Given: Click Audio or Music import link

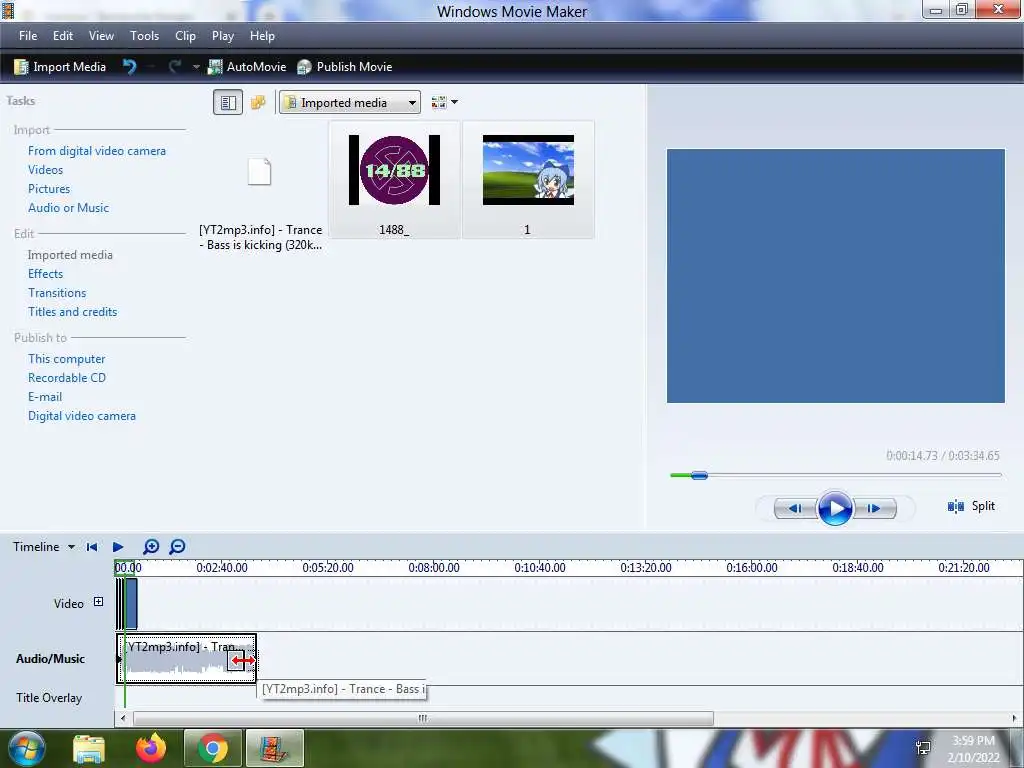Looking at the screenshot, I should [68, 208].
